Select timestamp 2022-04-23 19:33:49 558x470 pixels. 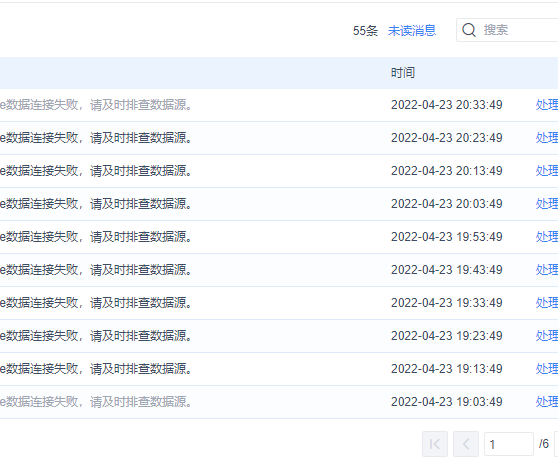click(447, 303)
